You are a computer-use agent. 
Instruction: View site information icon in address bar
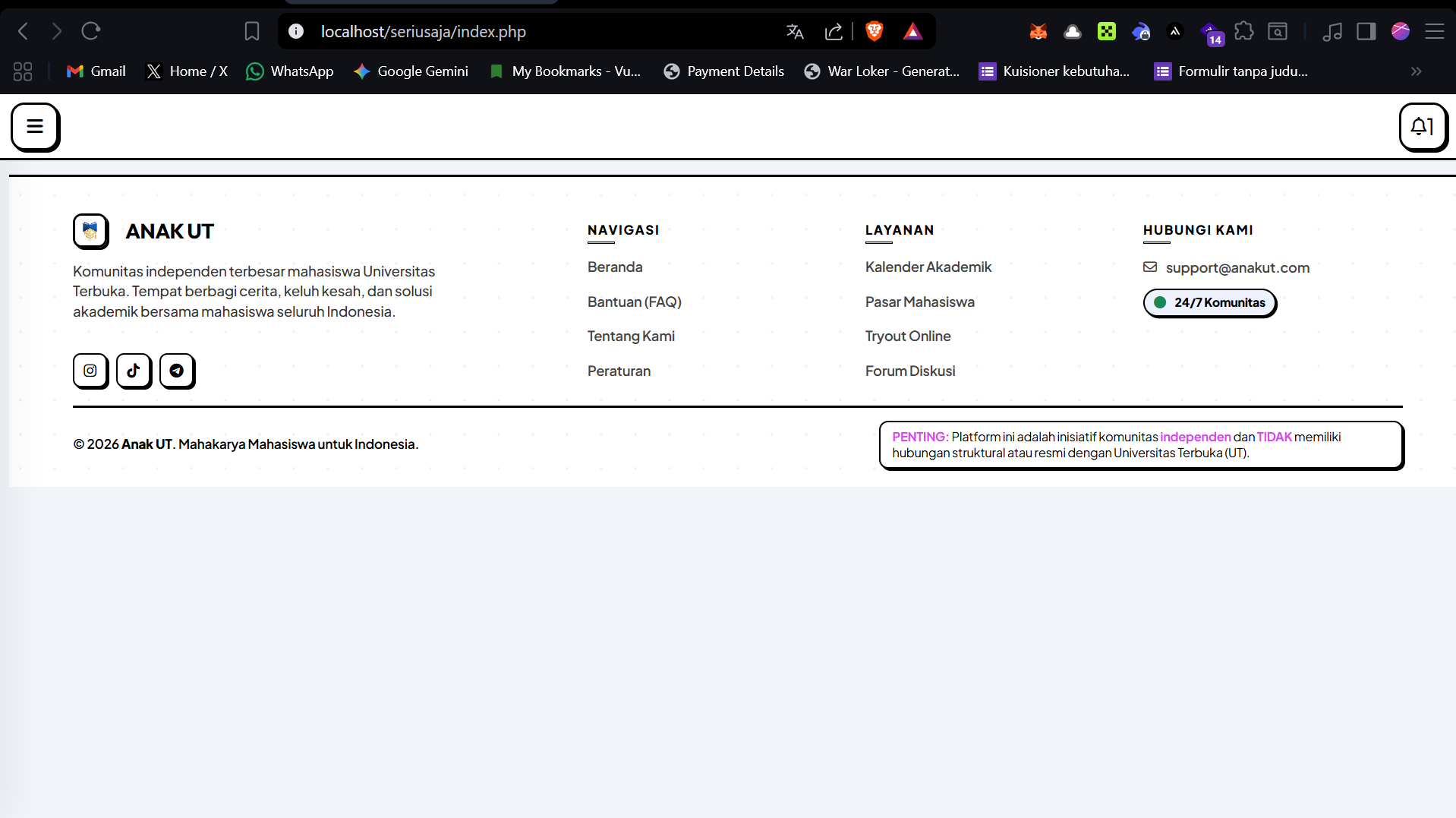[296, 31]
